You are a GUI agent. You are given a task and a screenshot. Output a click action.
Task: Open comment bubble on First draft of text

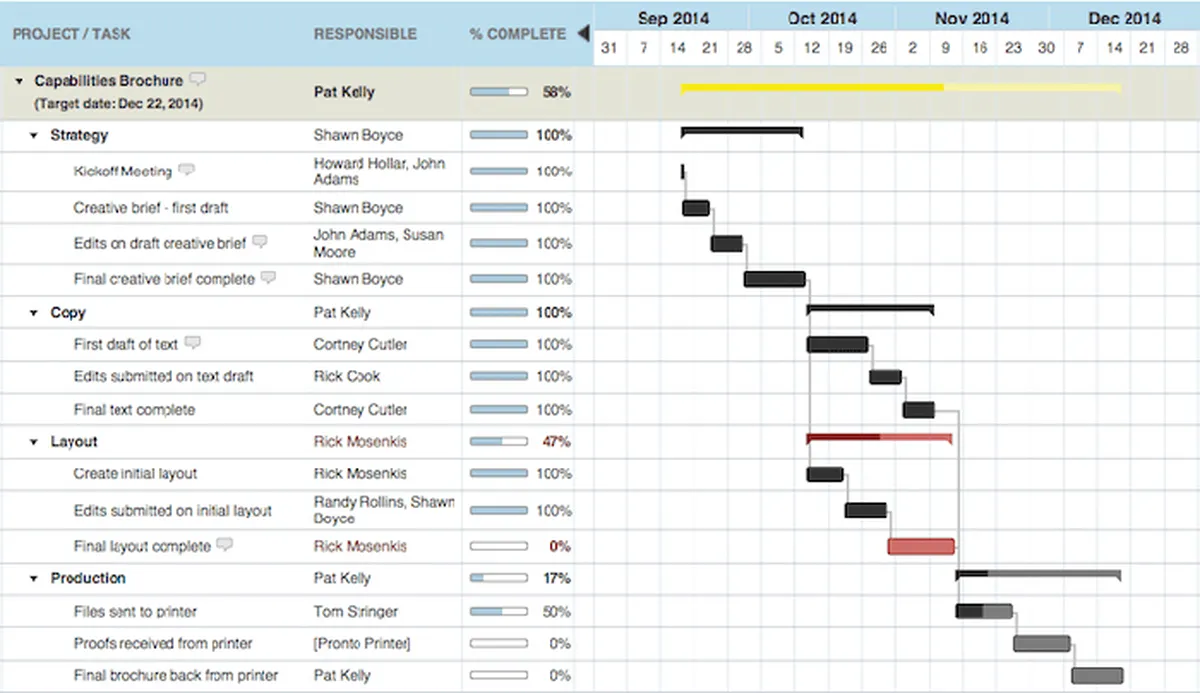click(x=192, y=343)
